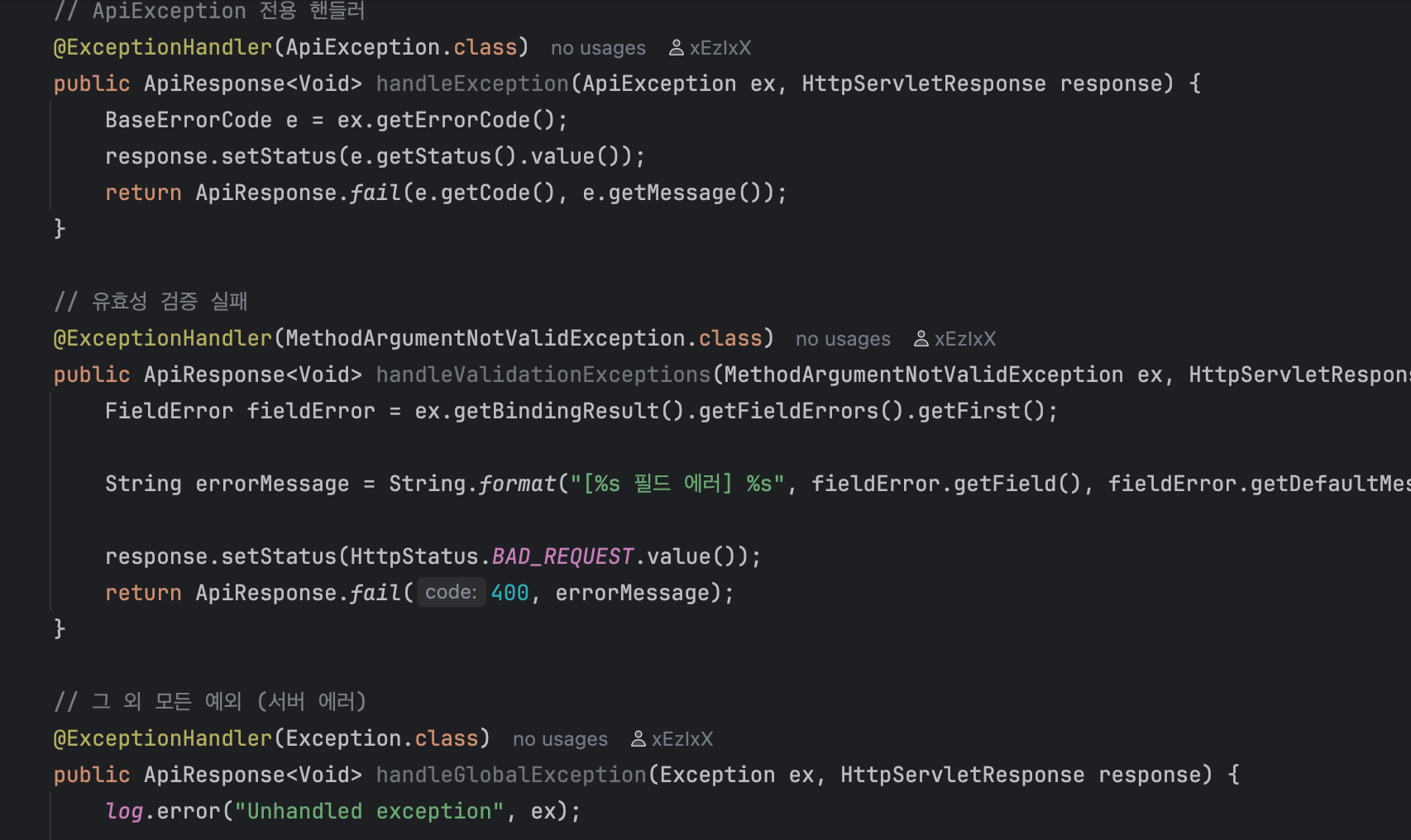1411x840 pixels.
Task: Click response.setStatus(e.getStatus().value()) line
Action: (x=375, y=156)
